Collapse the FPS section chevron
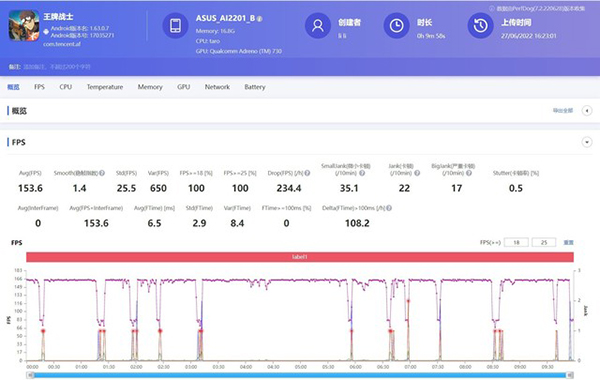Viewport: 600px width, 380px height. 587,142
